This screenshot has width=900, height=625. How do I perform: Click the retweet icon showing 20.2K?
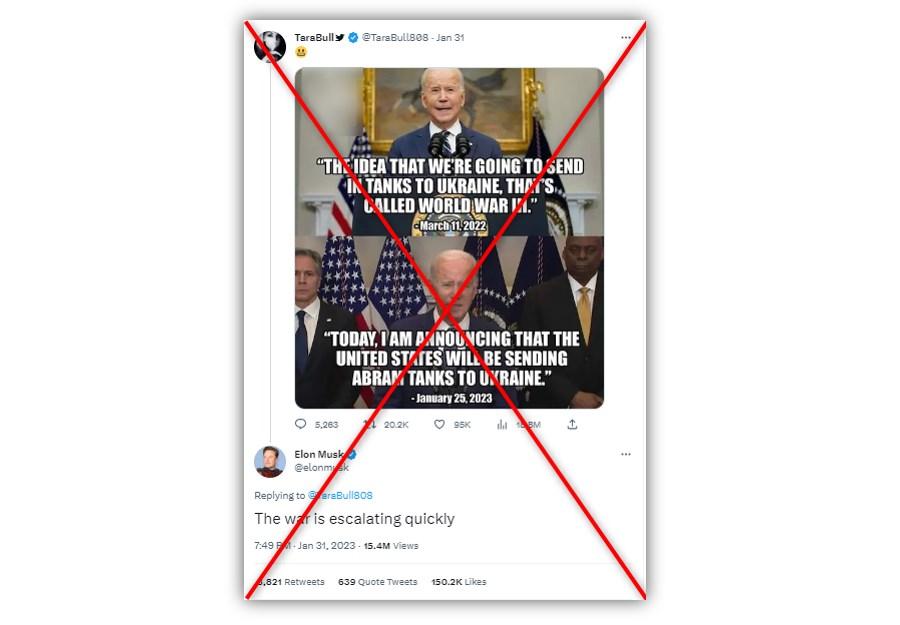[x=370, y=424]
